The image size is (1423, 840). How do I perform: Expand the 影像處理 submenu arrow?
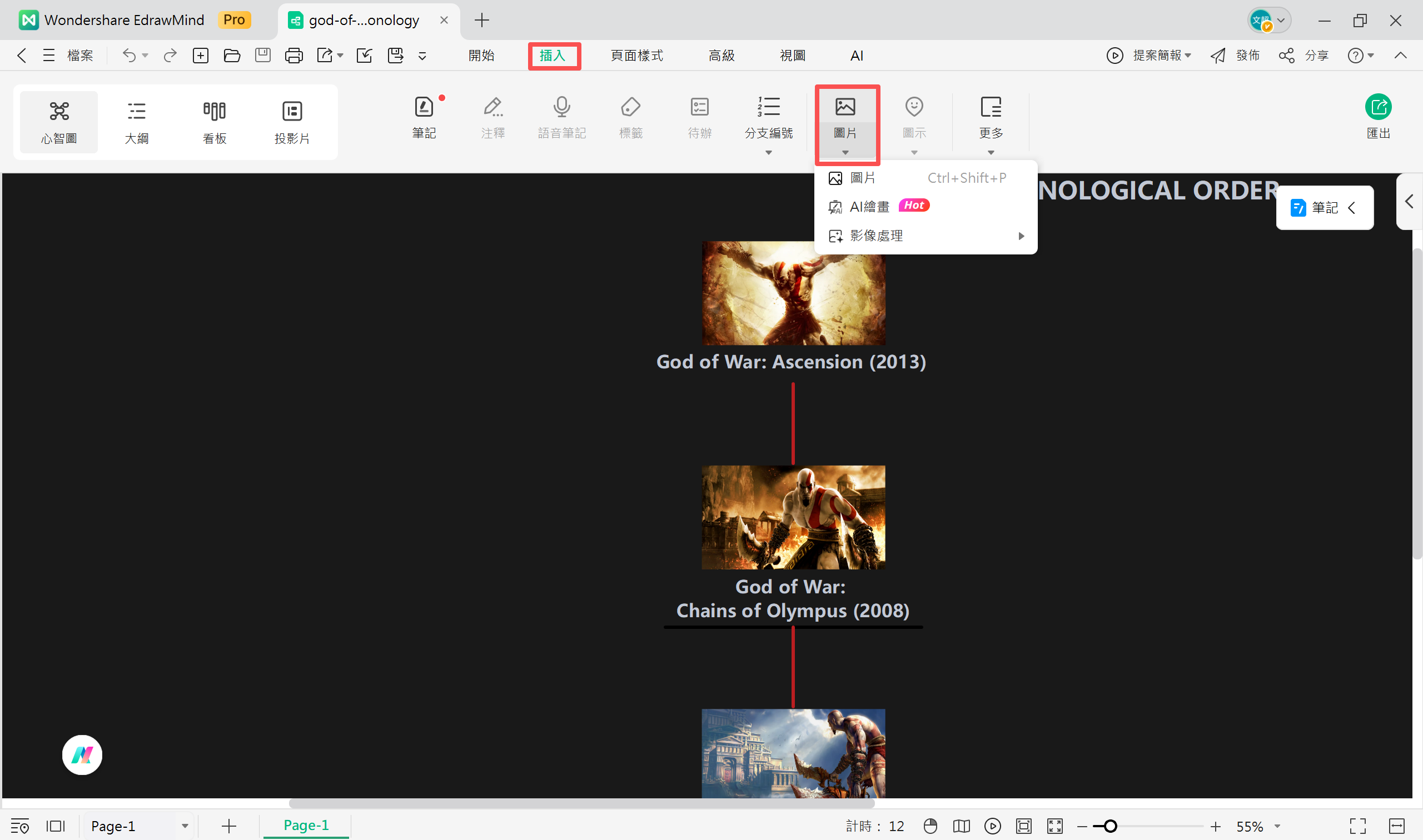[1021, 236]
